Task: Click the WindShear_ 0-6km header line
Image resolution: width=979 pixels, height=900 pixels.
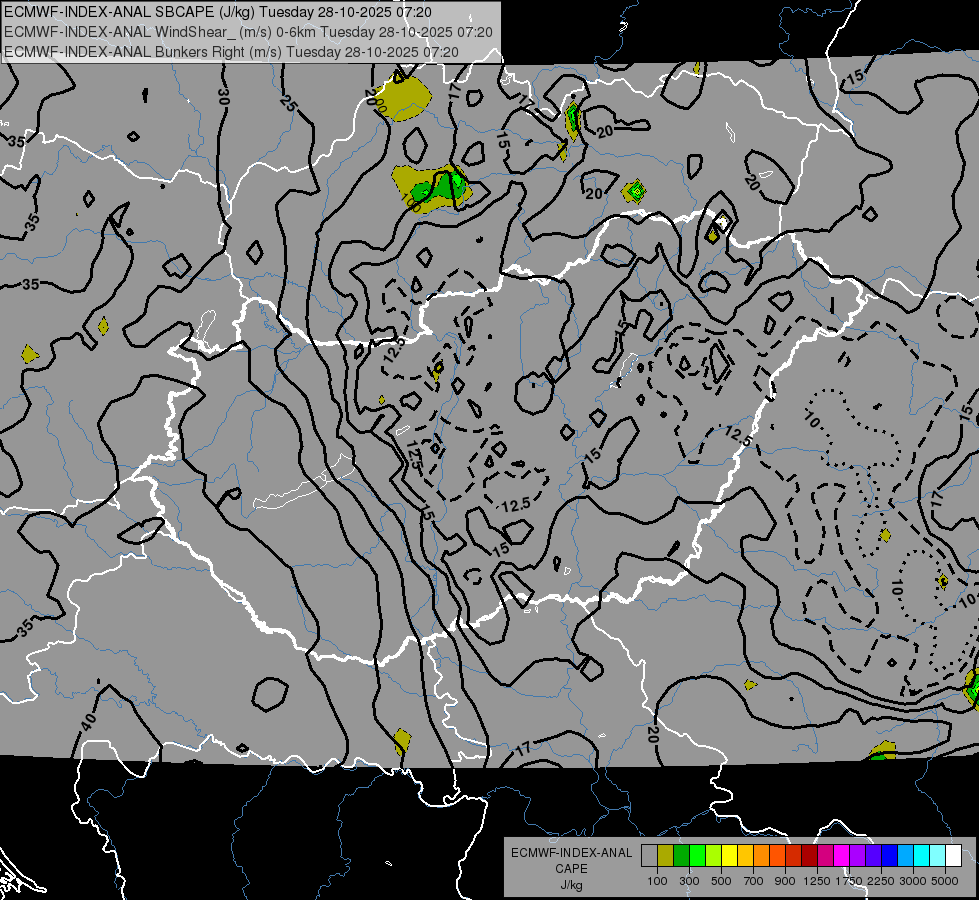Action: pyautogui.click(x=248, y=32)
